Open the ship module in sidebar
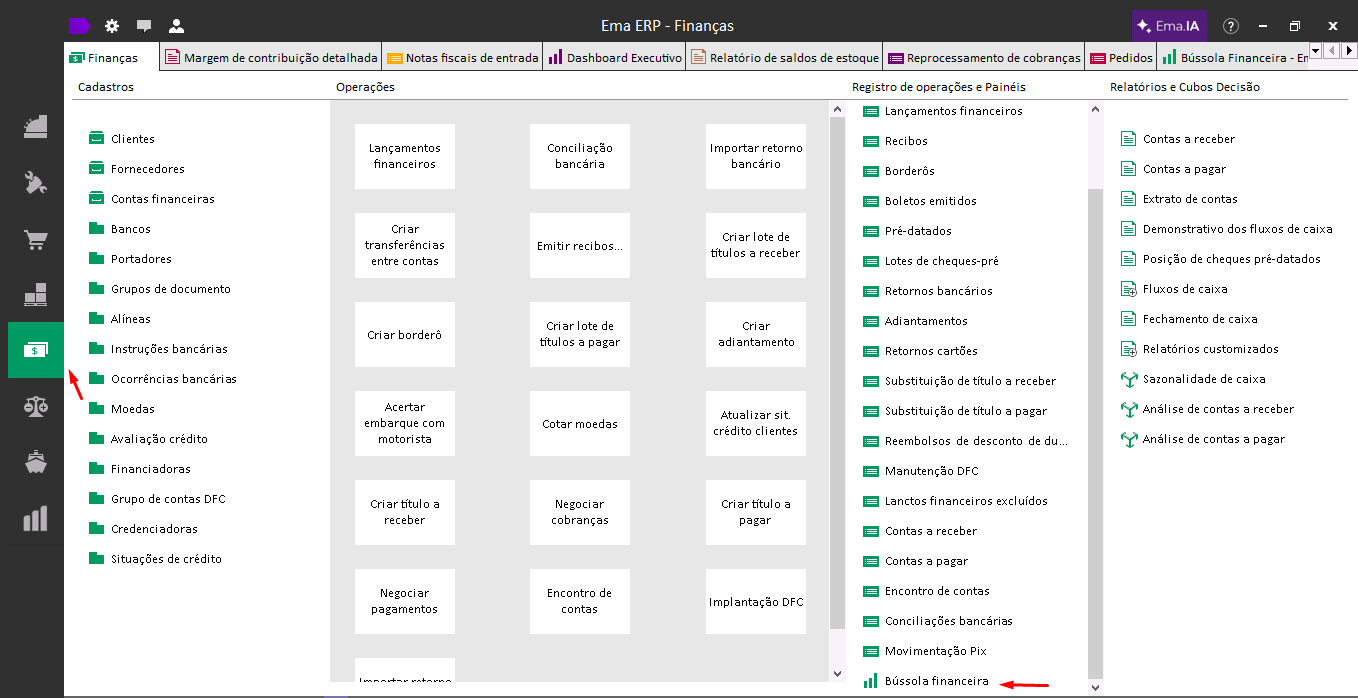The width and height of the screenshot is (1358, 698). coord(36,462)
